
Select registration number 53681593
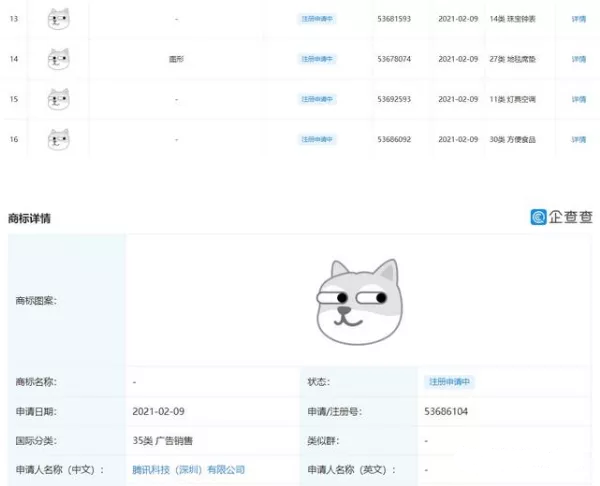click(x=394, y=19)
